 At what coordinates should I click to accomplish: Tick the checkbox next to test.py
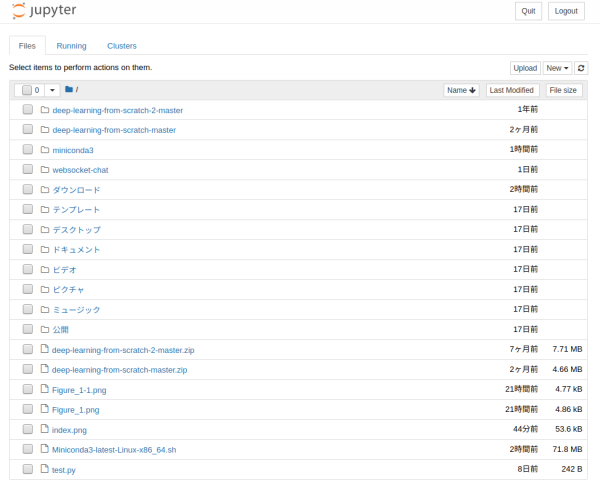(28, 470)
